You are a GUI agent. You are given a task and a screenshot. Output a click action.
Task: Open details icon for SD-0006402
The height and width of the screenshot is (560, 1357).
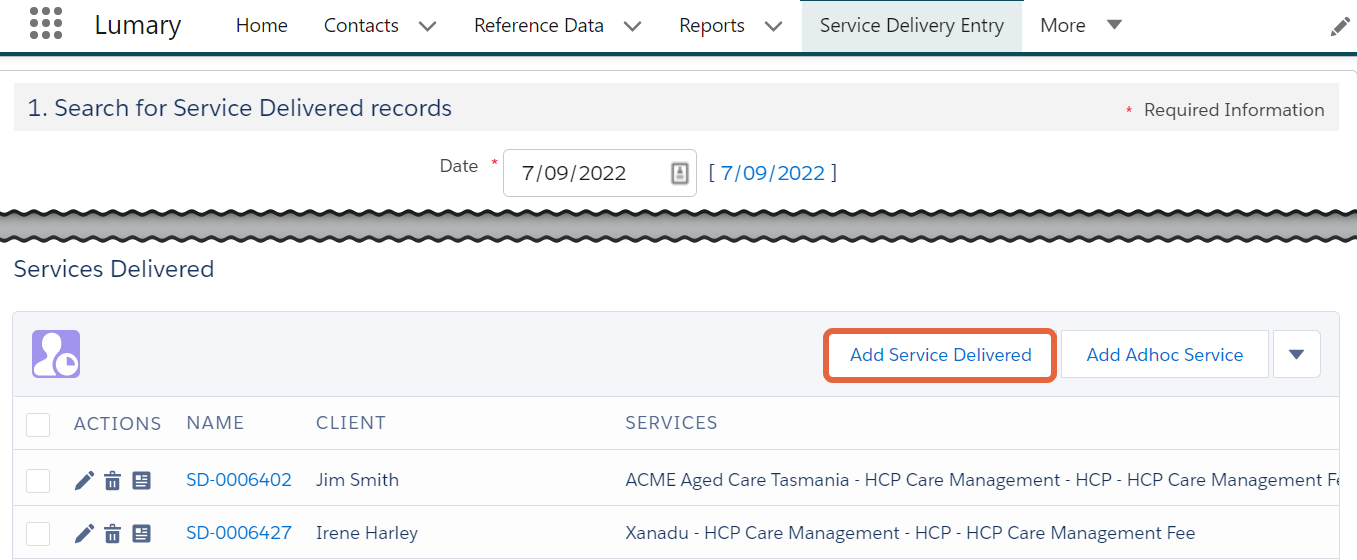click(x=142, y=481)
